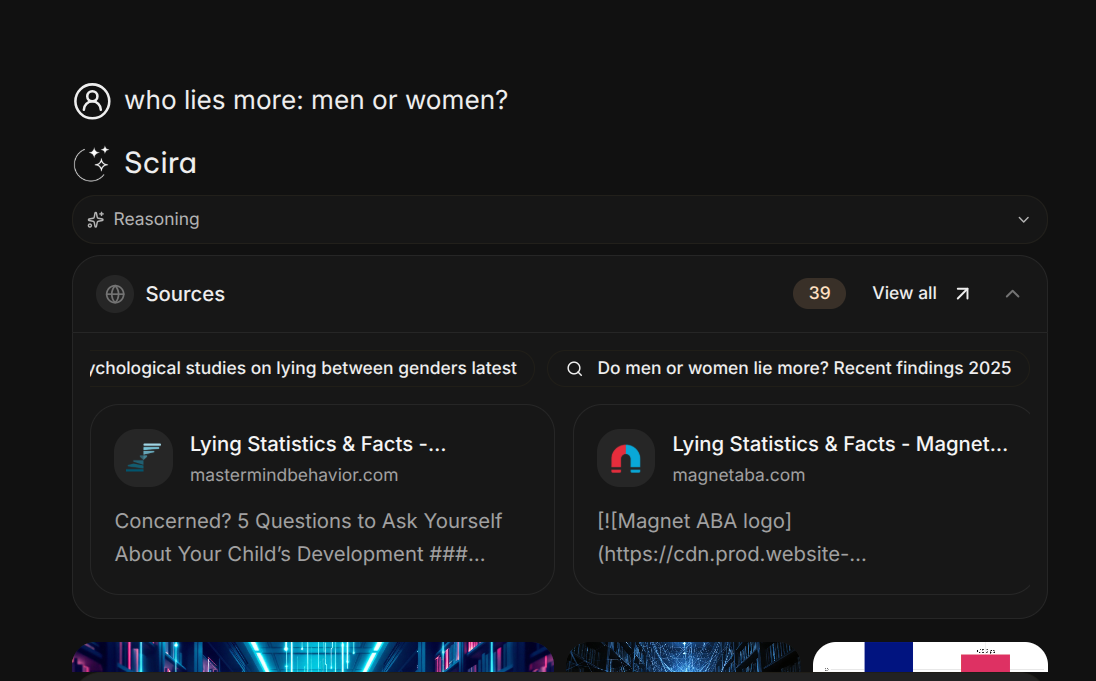Open the Lying Statistics & Facts mastermindbehavior title
The height and width of the screenshot is (681, 1096).
[318, 444]
